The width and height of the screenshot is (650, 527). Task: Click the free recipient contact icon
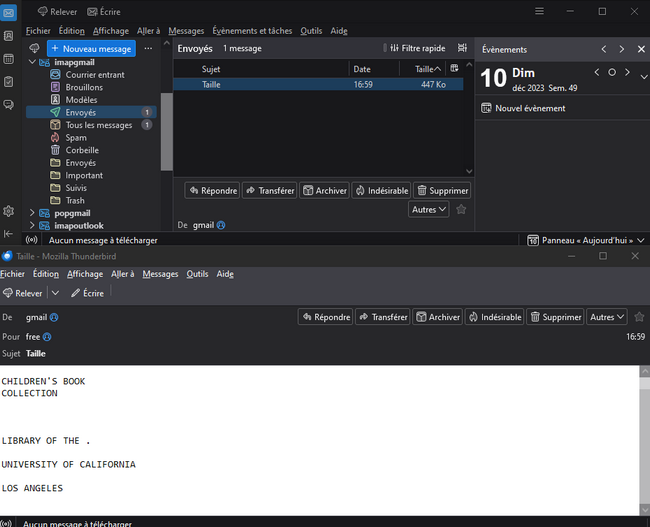tap(47, 337)
